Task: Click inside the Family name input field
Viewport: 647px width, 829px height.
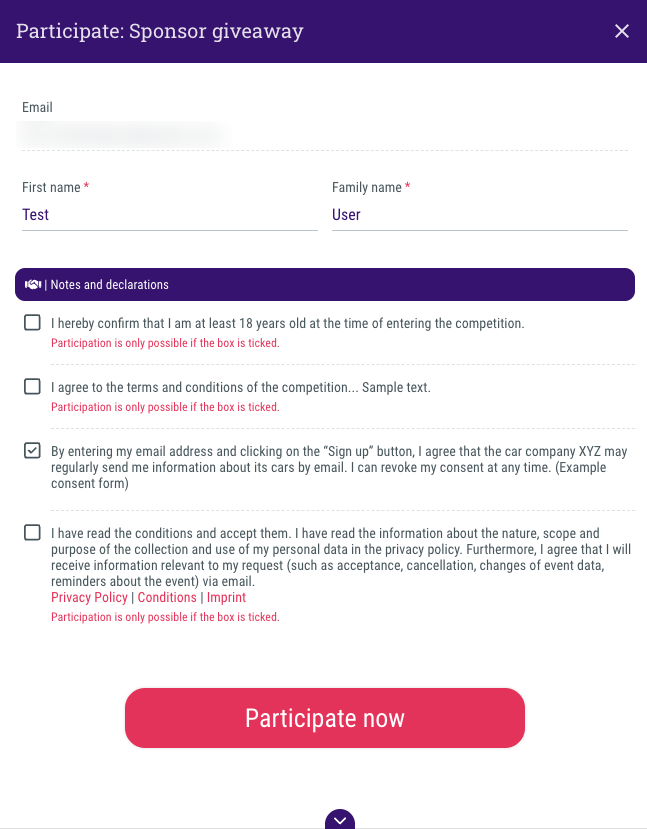Action: tap(480, 214)
